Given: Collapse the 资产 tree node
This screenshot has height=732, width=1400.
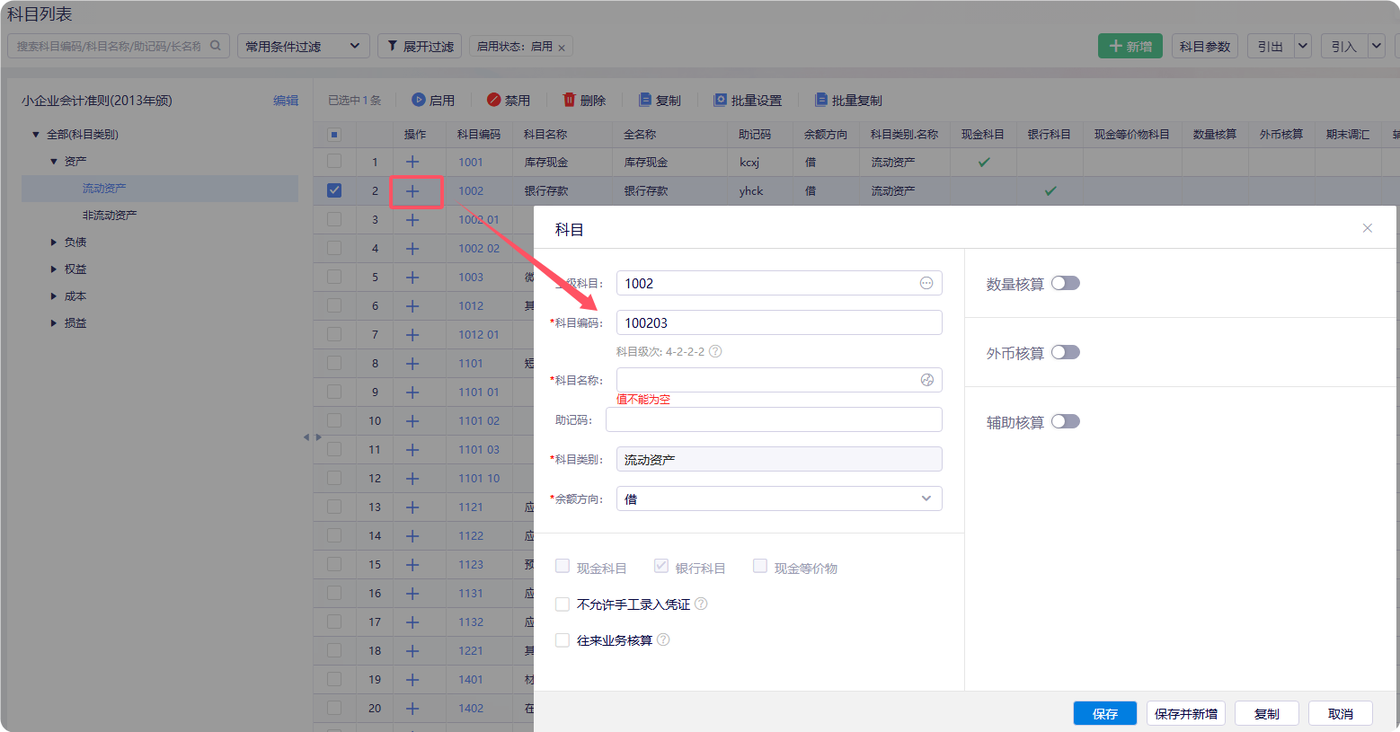Looking at the screenshot, I should (x=54, y=161).
